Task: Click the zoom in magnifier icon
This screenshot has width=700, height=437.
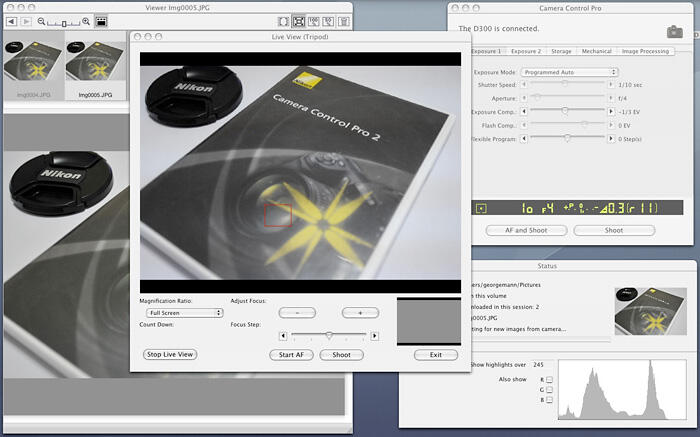Action: click(x=86, y=21)
